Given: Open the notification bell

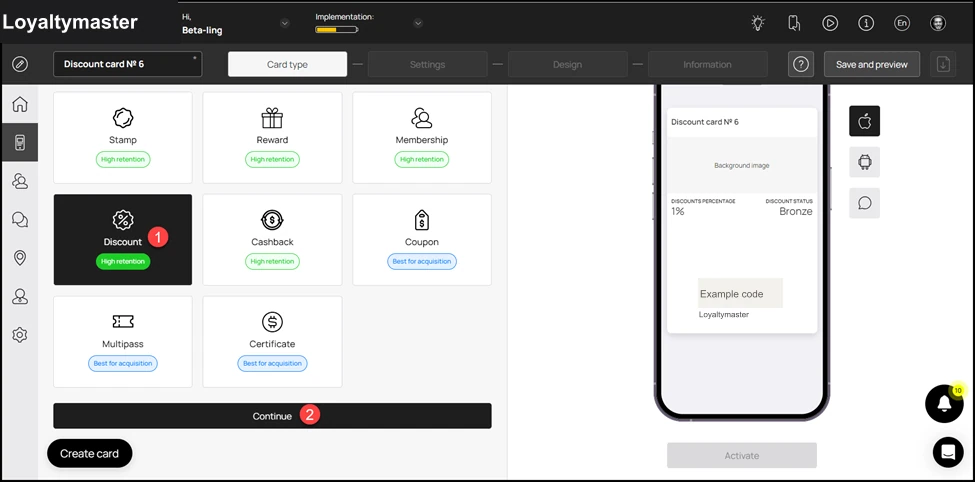Looking at the screenshot, I should pos(944,404).
